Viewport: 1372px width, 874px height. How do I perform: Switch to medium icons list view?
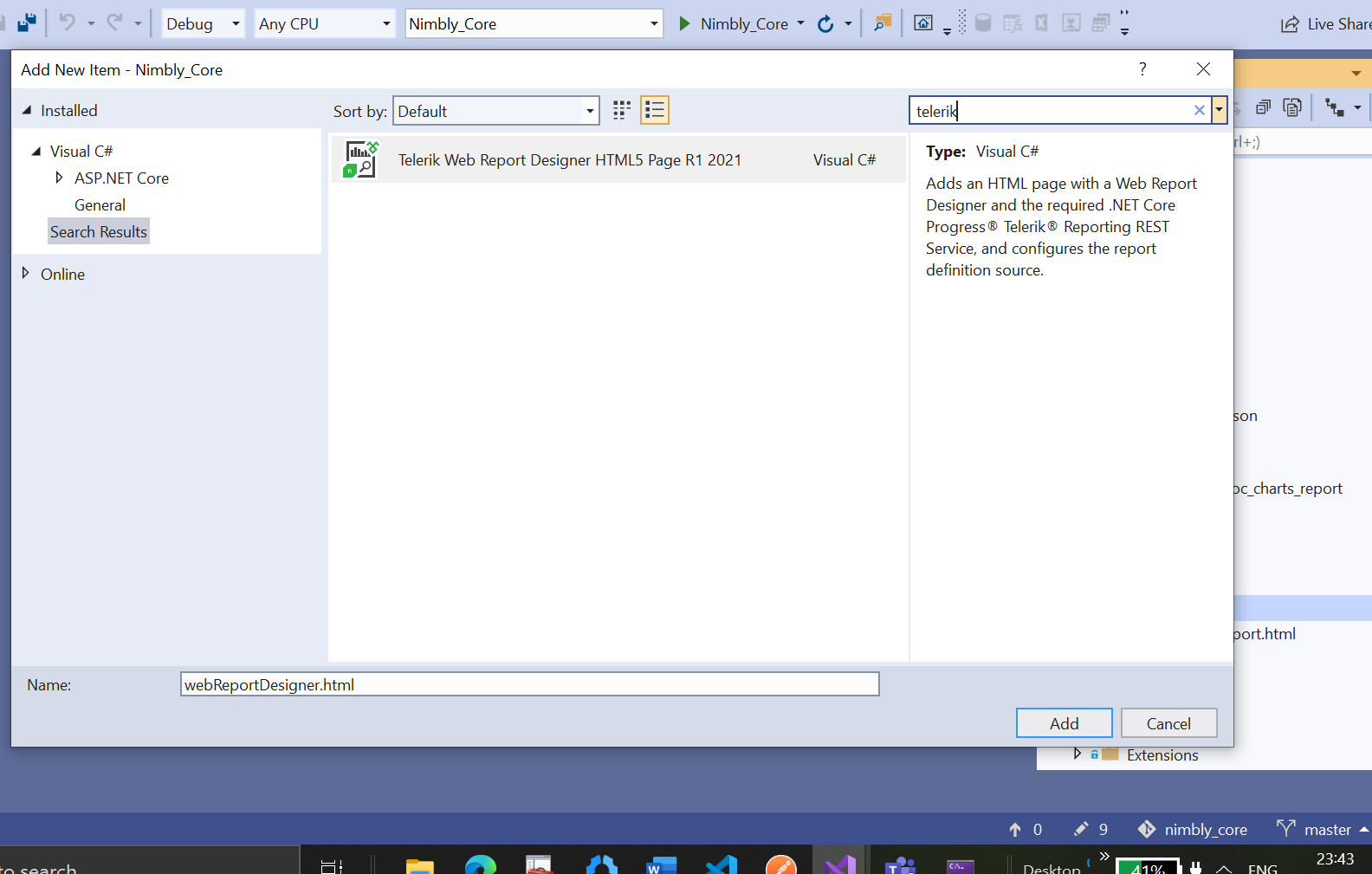tap(655, 110)
